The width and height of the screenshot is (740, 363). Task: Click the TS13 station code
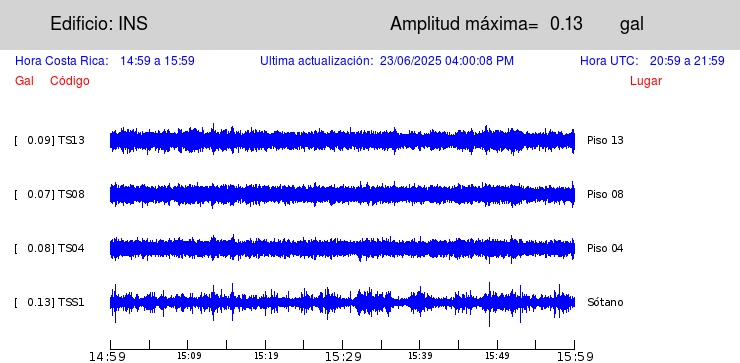click(x=71, y=140)
